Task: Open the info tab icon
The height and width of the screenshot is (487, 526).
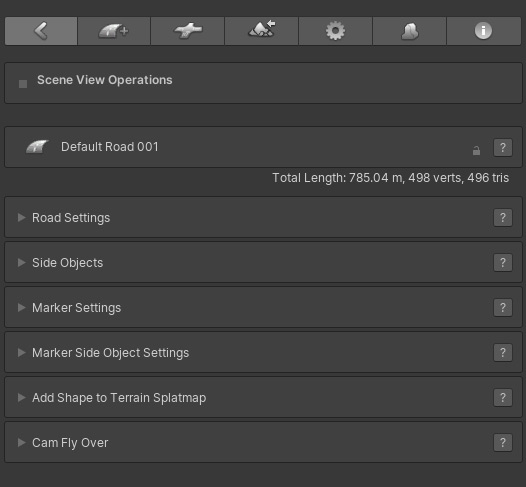Action: click(483, 31)
